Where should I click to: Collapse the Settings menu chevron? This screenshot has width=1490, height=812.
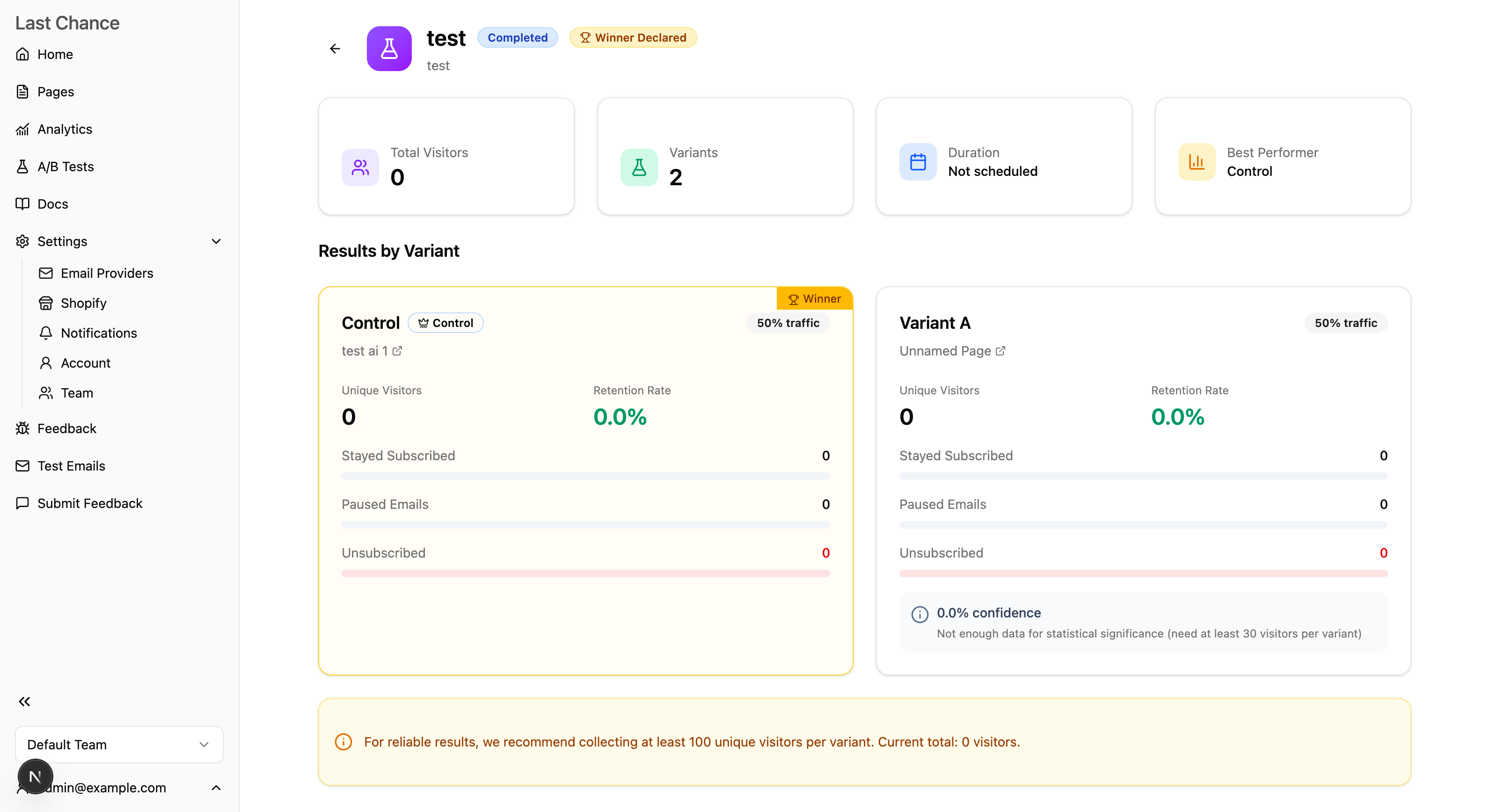point(216,241)
